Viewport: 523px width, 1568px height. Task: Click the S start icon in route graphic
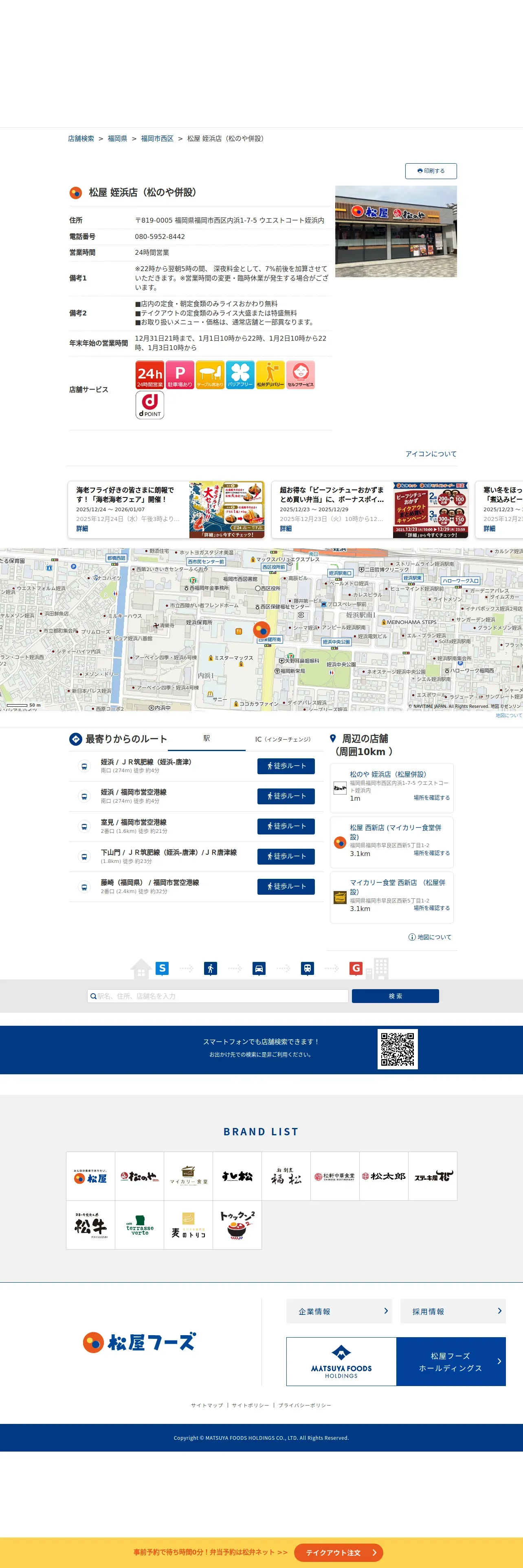162,968
